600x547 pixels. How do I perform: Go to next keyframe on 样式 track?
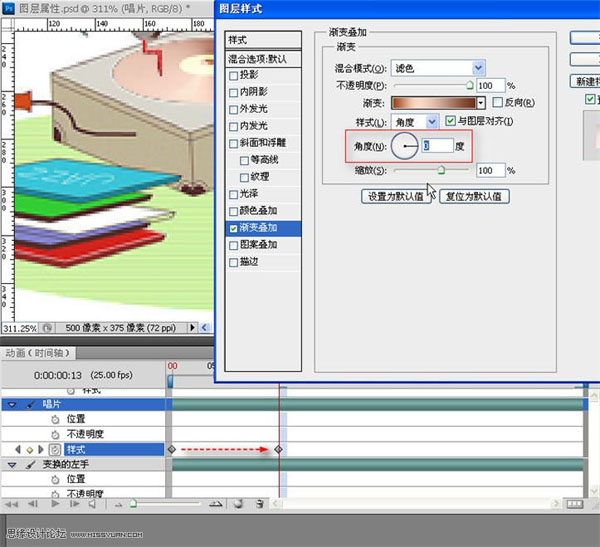(x=39, y=450)
